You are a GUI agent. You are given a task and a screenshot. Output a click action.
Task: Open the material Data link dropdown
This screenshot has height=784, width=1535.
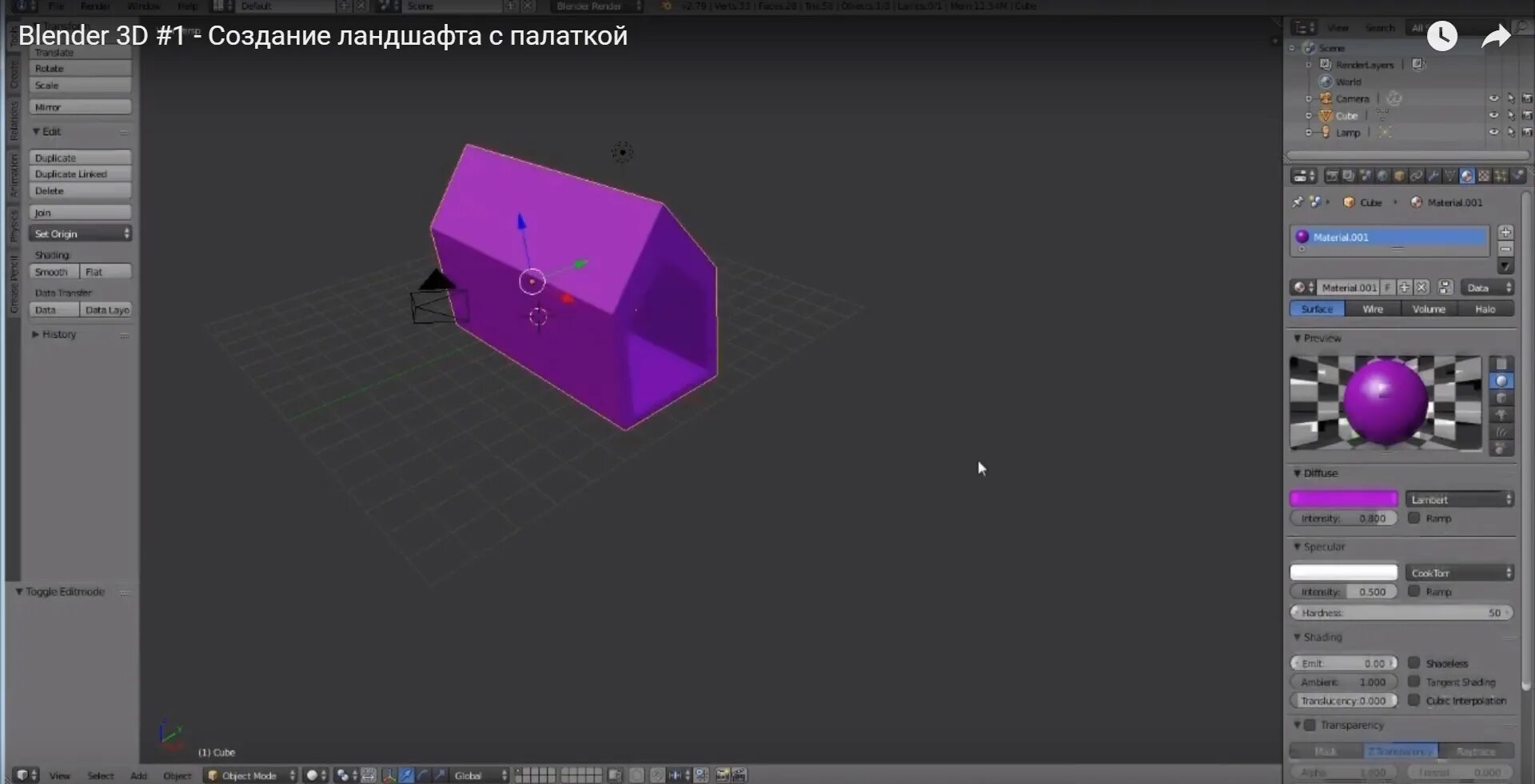[x=1487, y=288]
